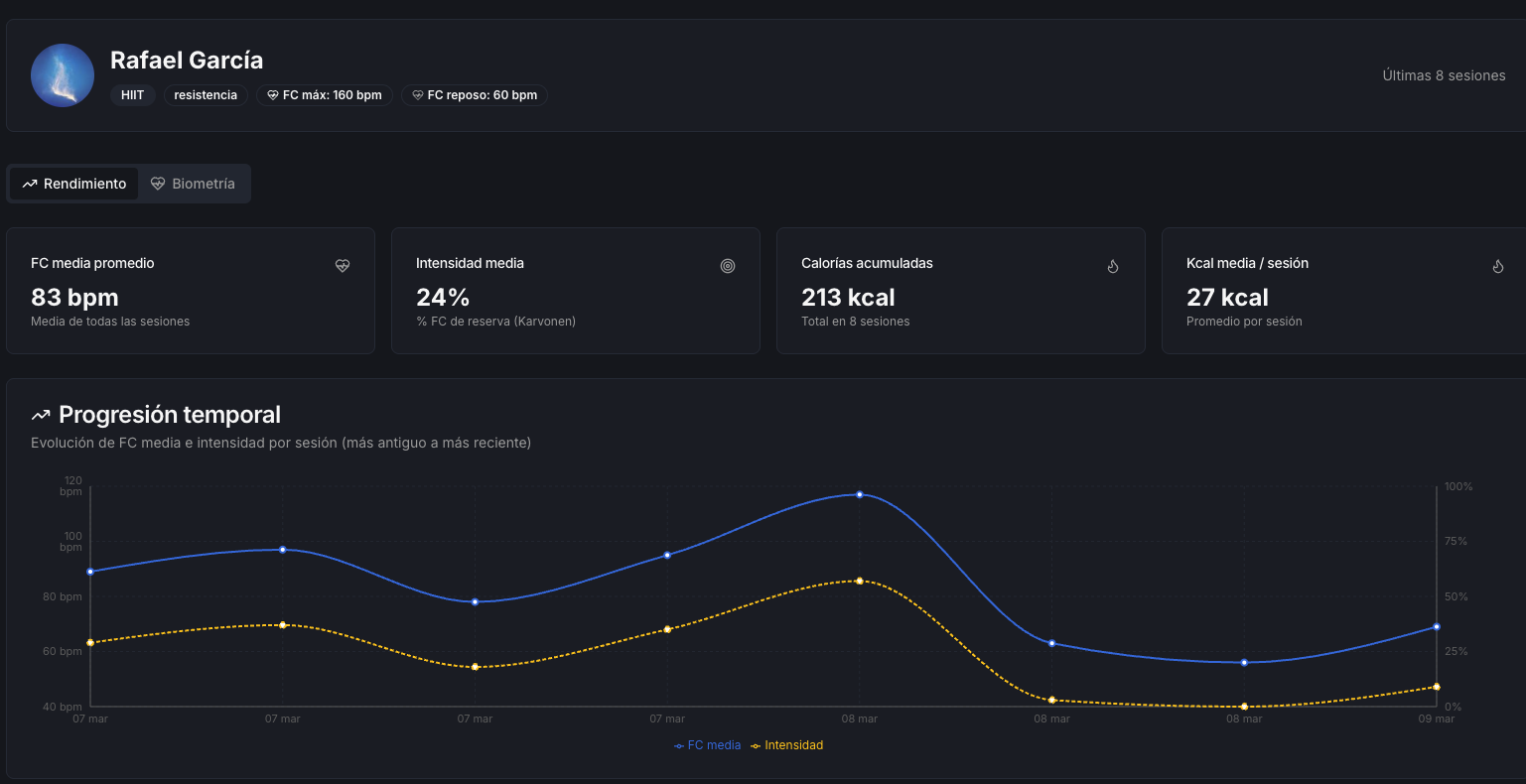Switch to the Rendimiento tab
Image resolution: width=1526 pixels, height=784 pixels.
pos(74,184)
